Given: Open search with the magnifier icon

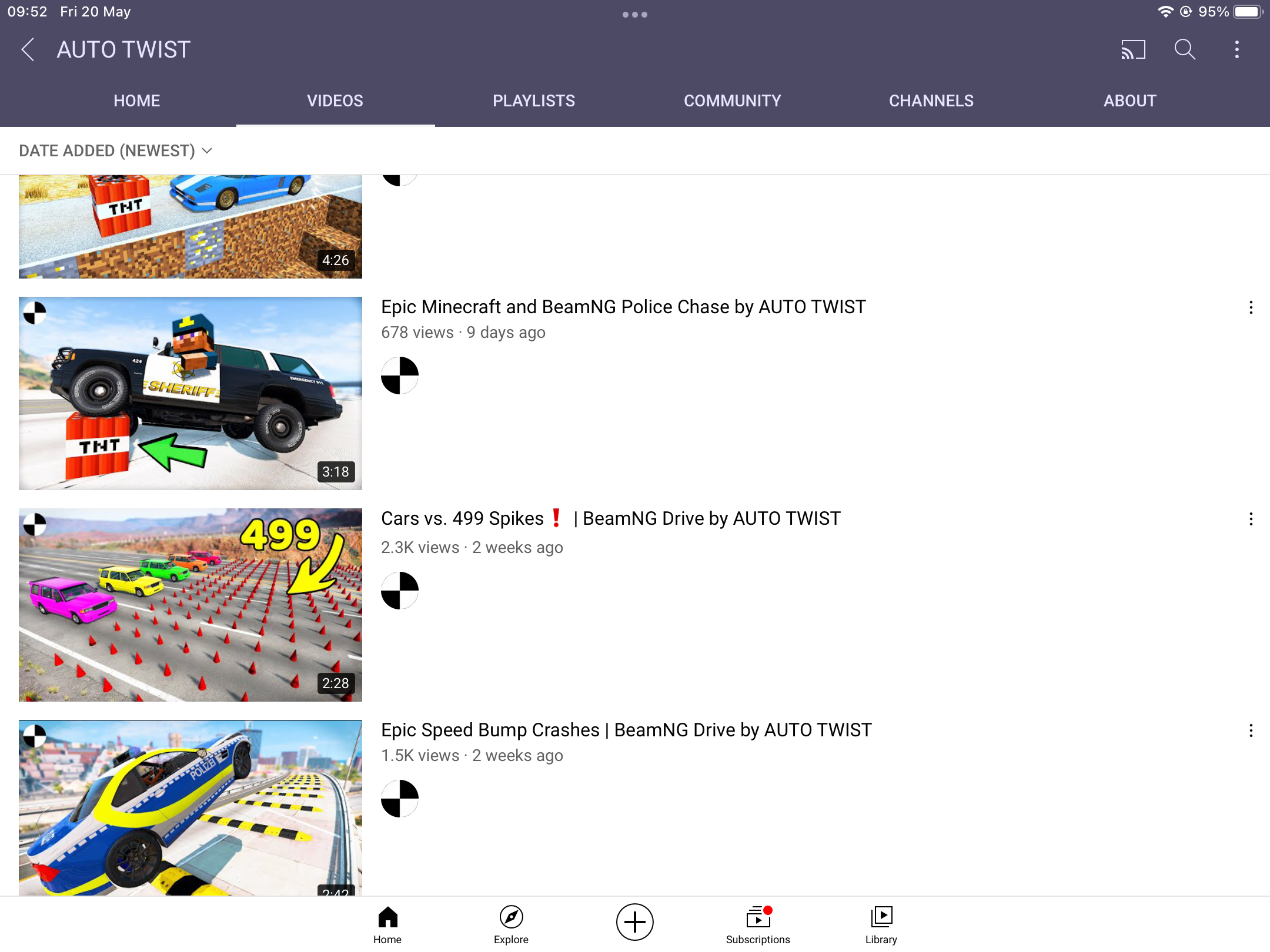Looking at the screenshot, I should point(1185,49).
